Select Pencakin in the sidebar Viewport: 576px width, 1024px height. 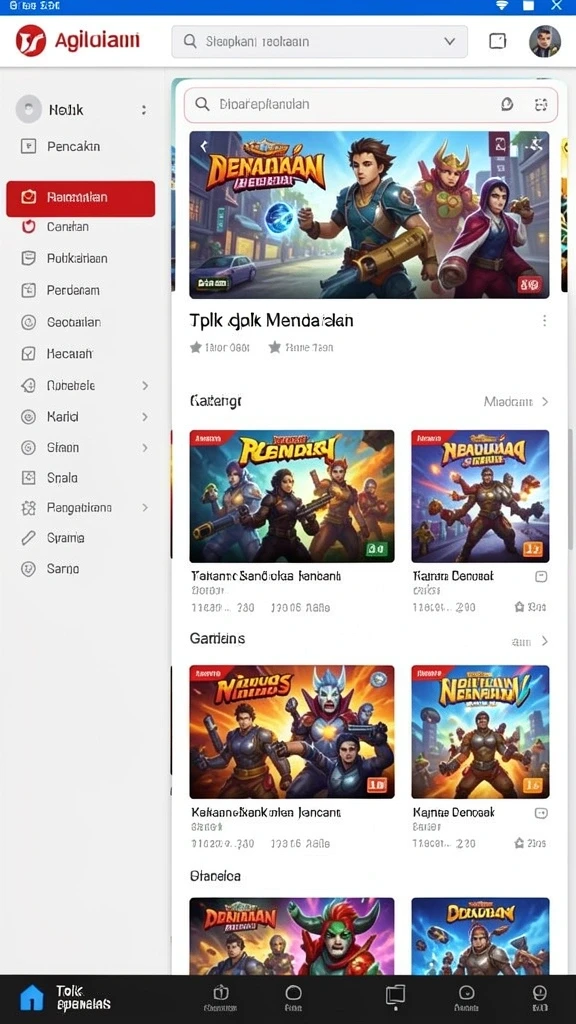73,146
